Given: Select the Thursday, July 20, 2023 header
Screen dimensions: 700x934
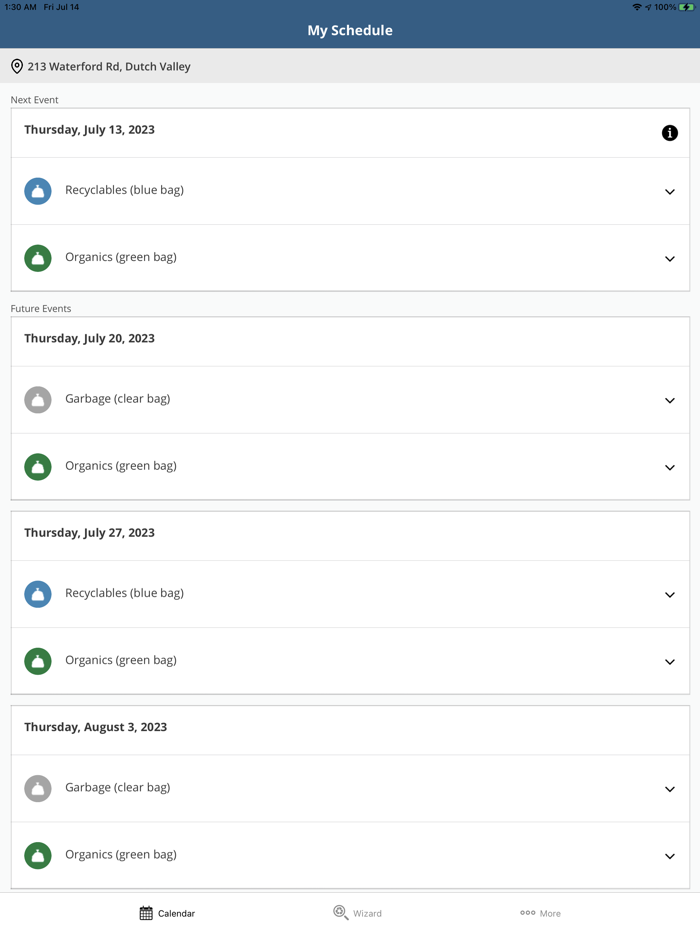Looking at the screenshot, I should click(89, 339).
